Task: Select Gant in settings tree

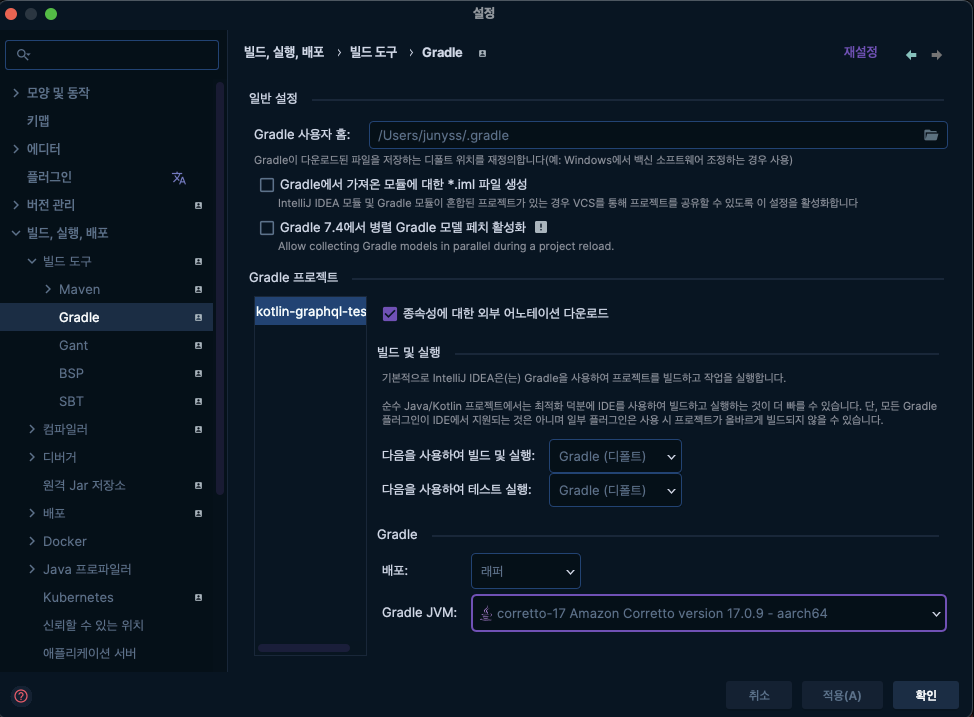Action: [73, 345]
